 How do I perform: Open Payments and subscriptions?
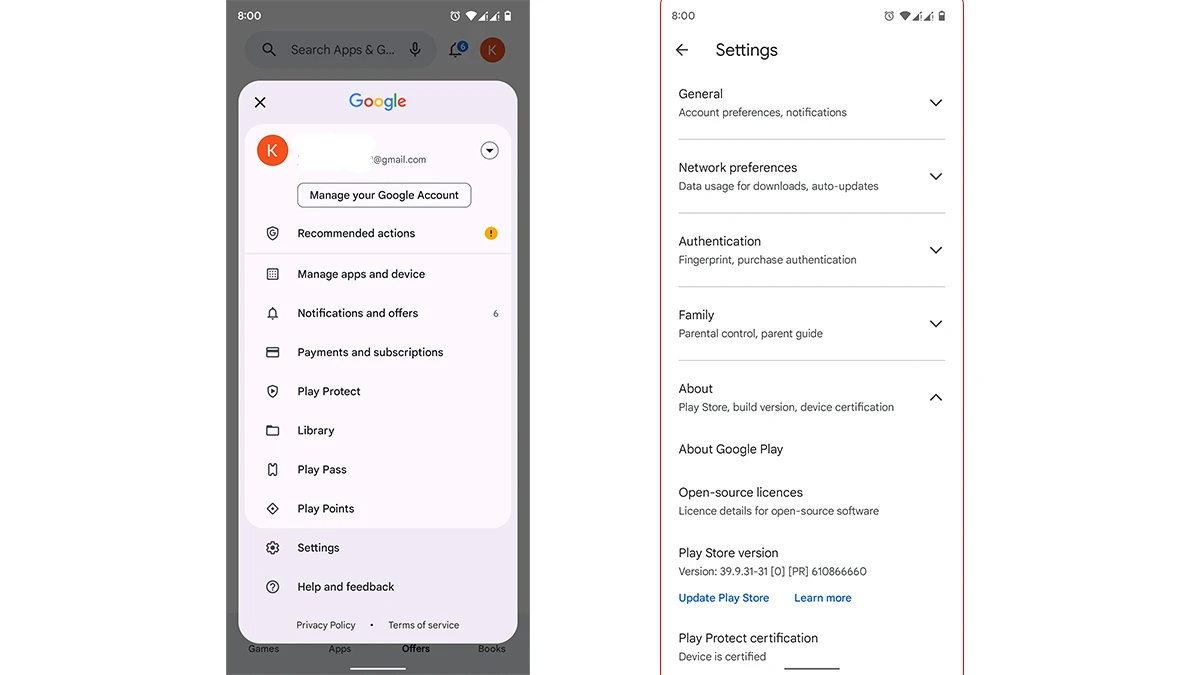pyautogui.click(x=378, y=352)
